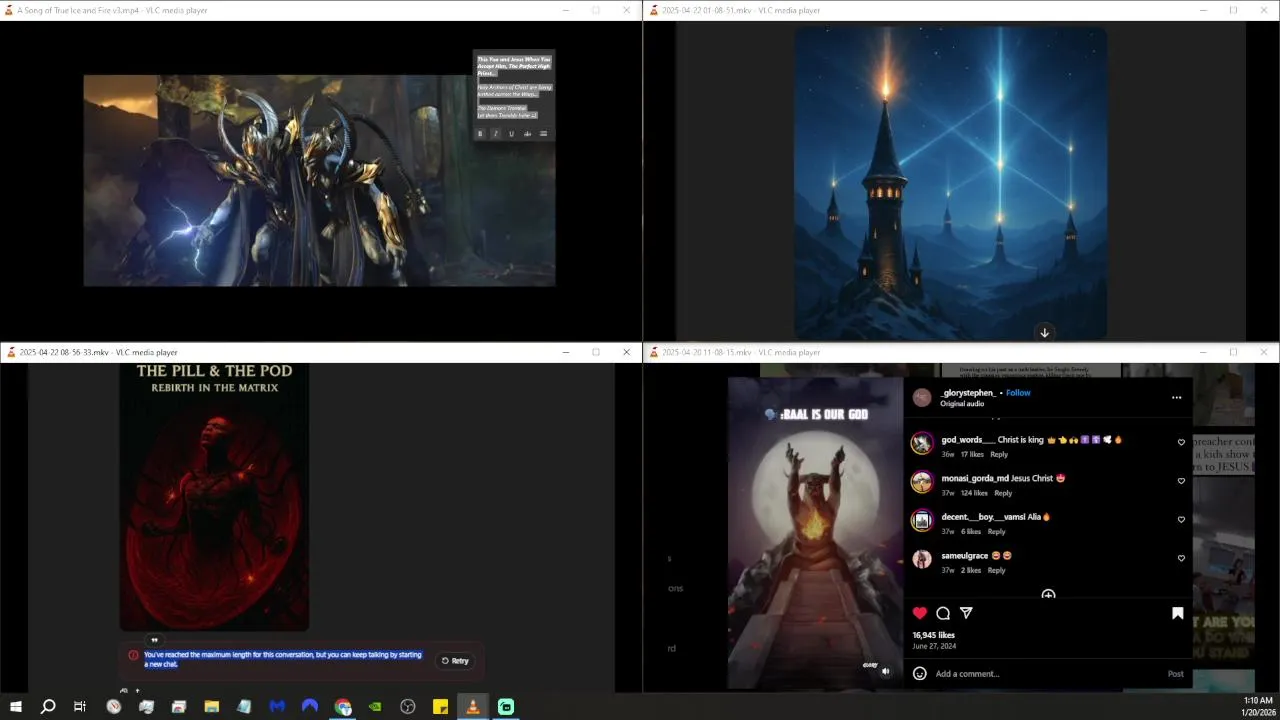
Task: Open the three-dot options menu on the post
Action: pyautogui.click(x=1176, y=398)
